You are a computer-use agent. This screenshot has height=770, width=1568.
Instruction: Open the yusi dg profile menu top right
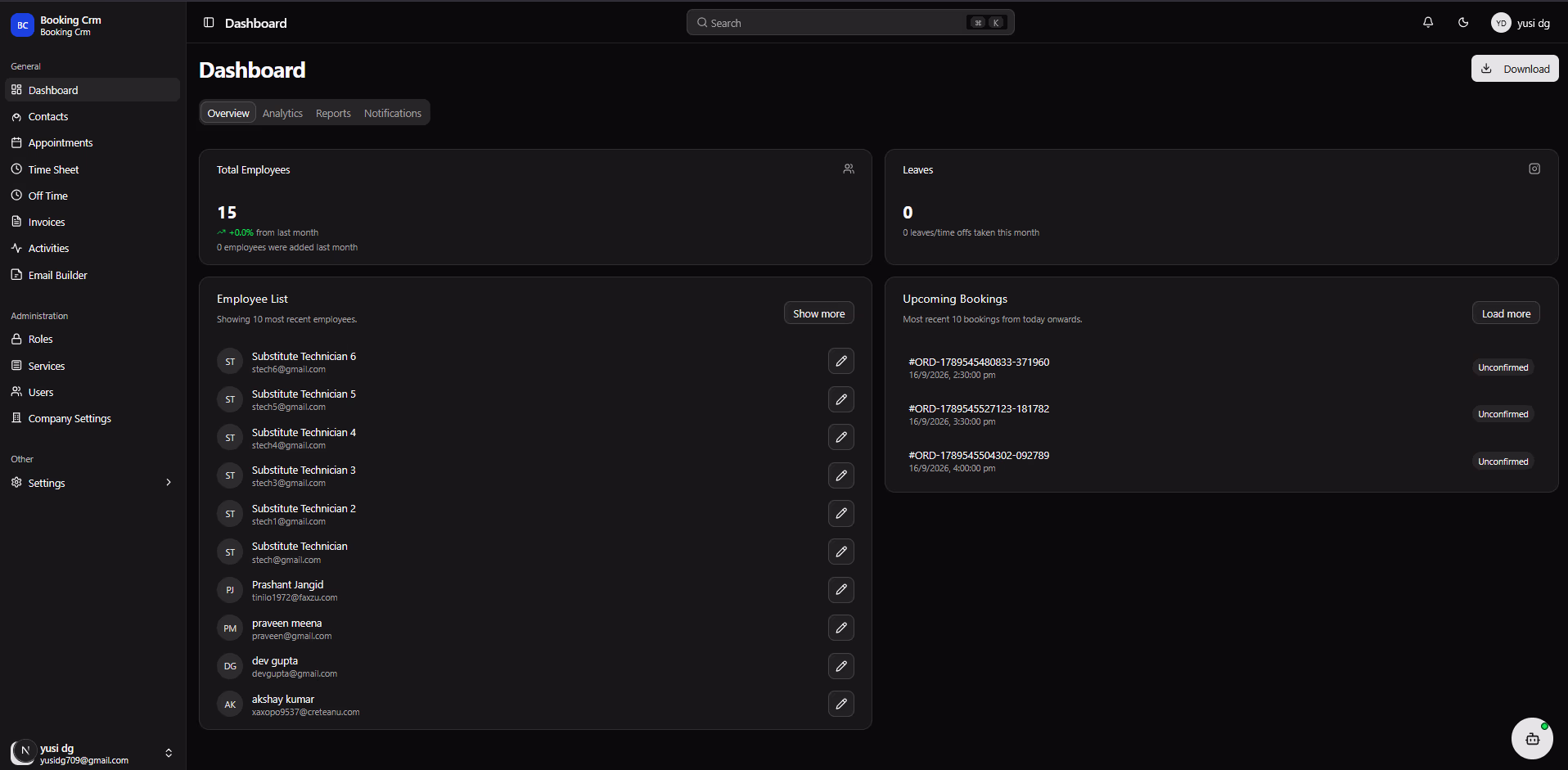pos(1521,23)
